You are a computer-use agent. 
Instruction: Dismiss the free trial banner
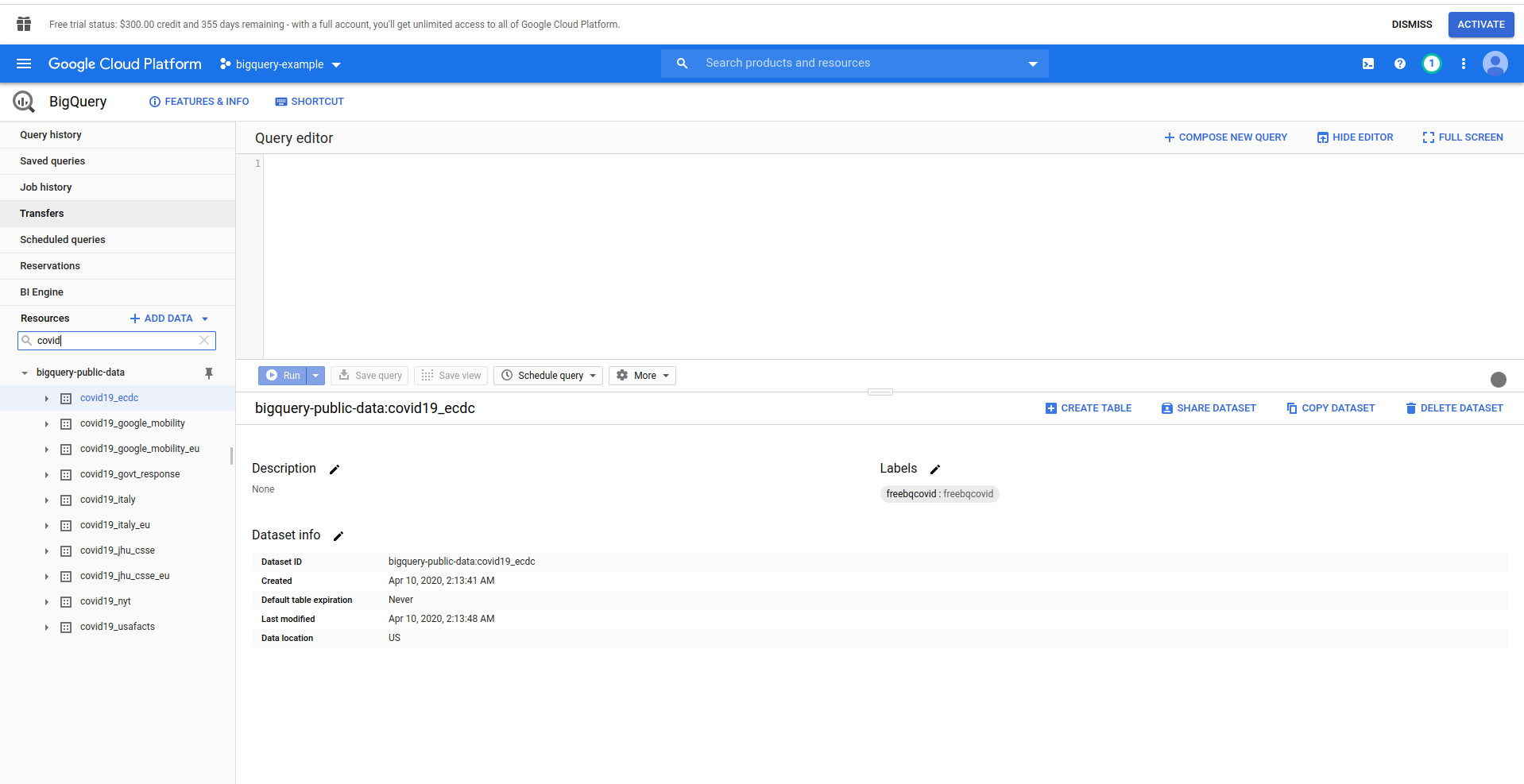pos(1412,25)
